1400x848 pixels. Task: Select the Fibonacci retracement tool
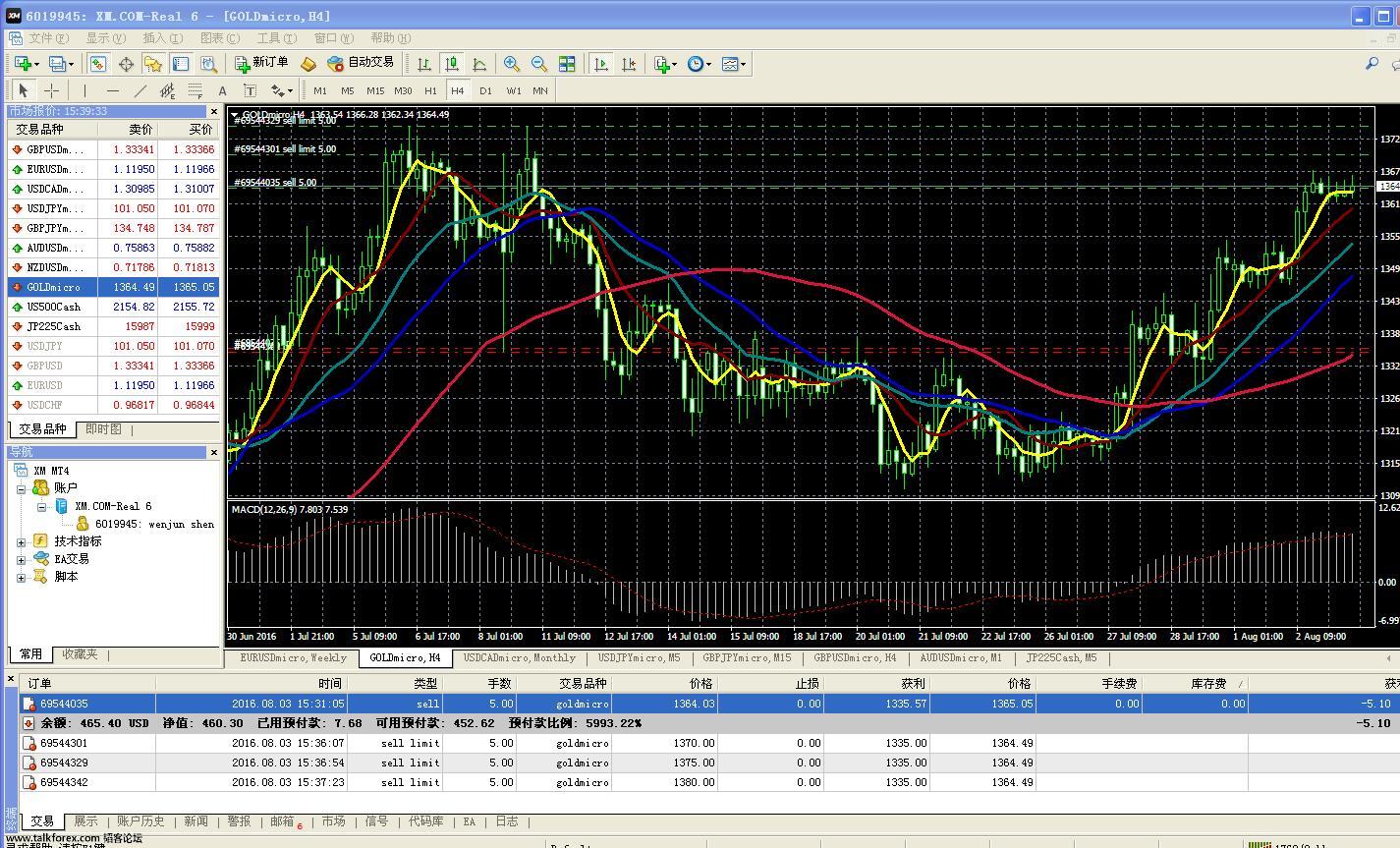coord(196,90)
